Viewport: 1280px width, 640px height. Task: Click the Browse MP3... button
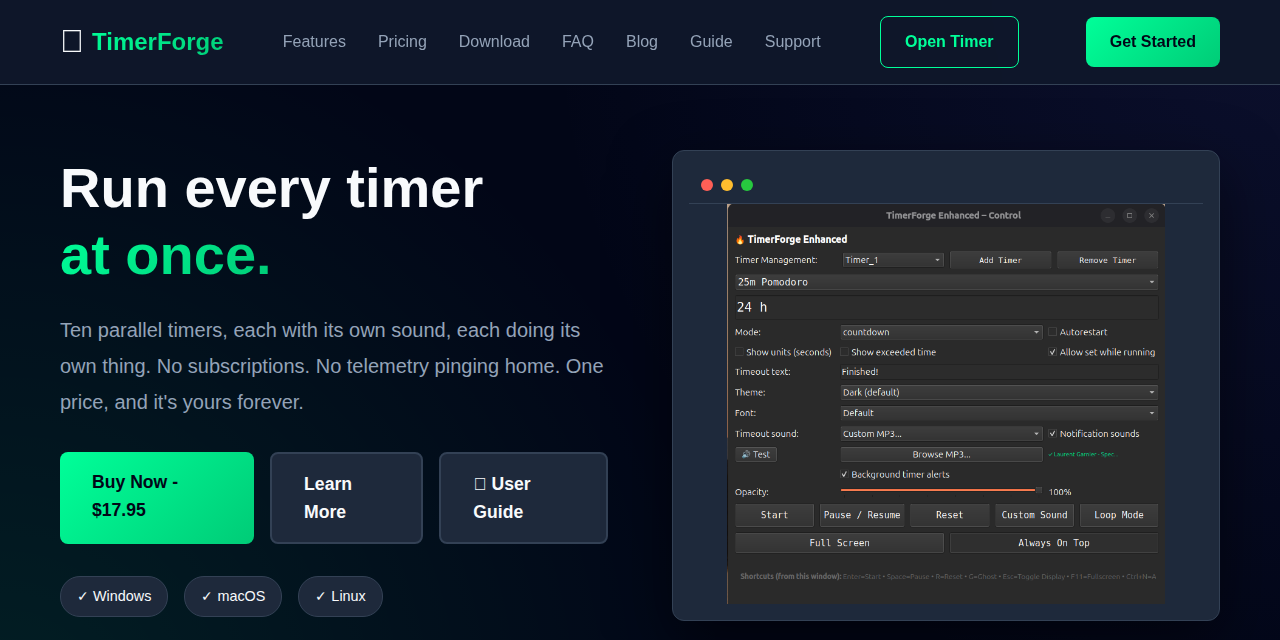(x=941, y=454)
